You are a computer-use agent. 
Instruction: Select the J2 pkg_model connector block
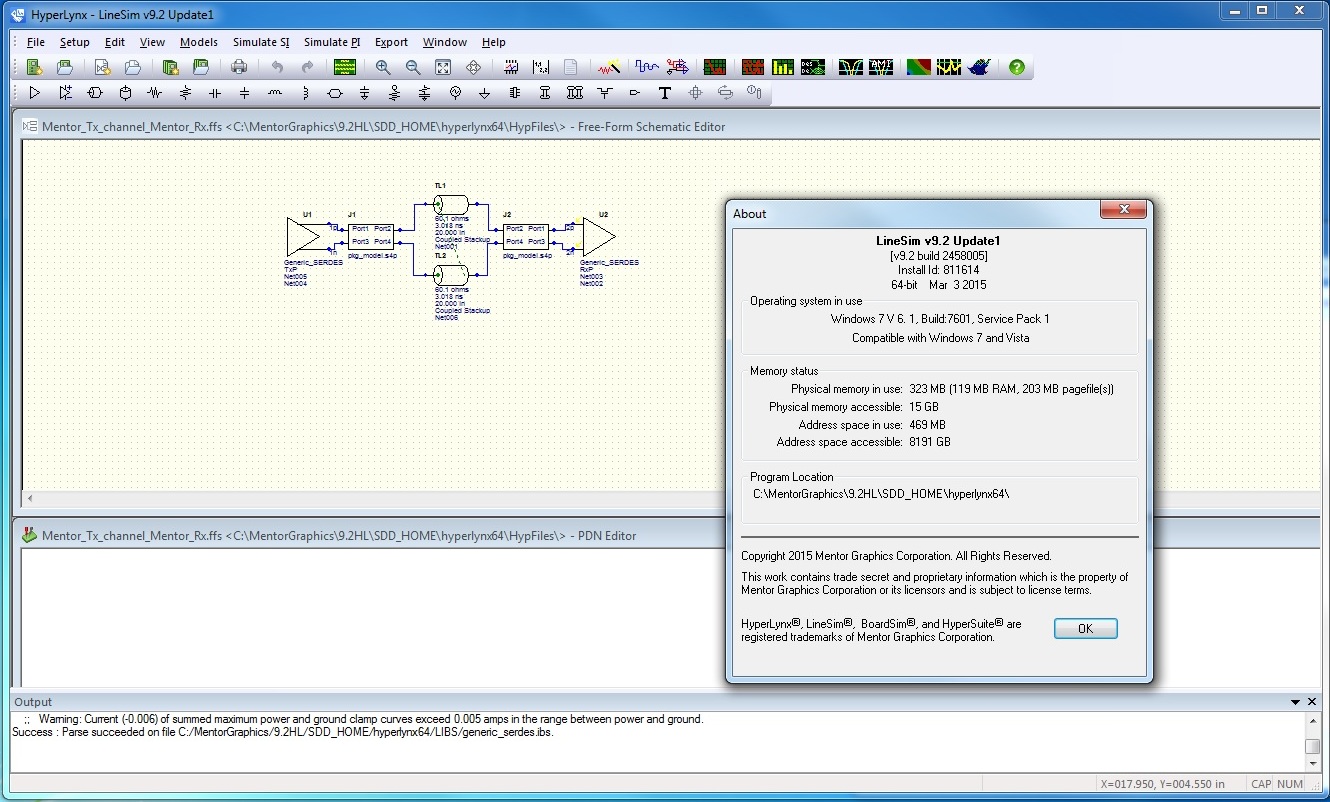(525, 235)
